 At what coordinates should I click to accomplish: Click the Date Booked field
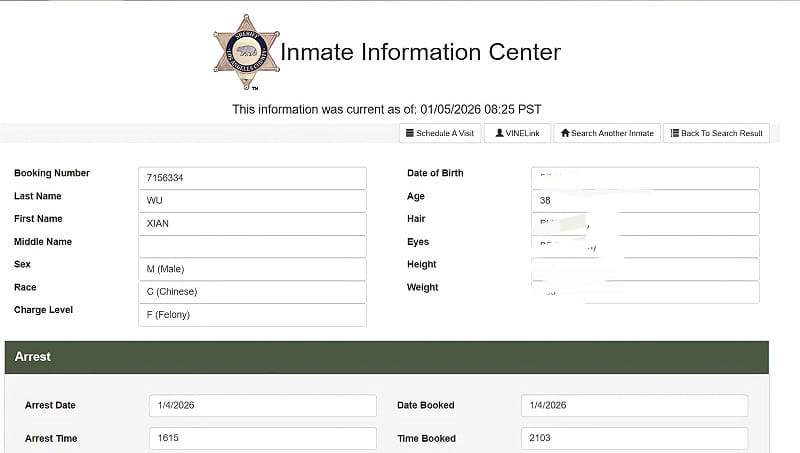[x=634, y=405]
